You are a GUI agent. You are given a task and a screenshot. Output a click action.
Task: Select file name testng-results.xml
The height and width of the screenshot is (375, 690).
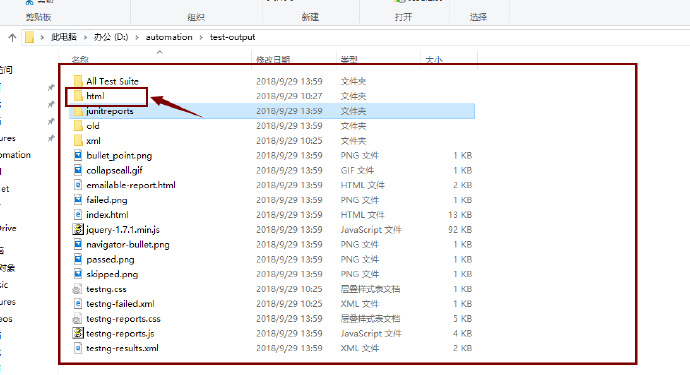[122, 348]
